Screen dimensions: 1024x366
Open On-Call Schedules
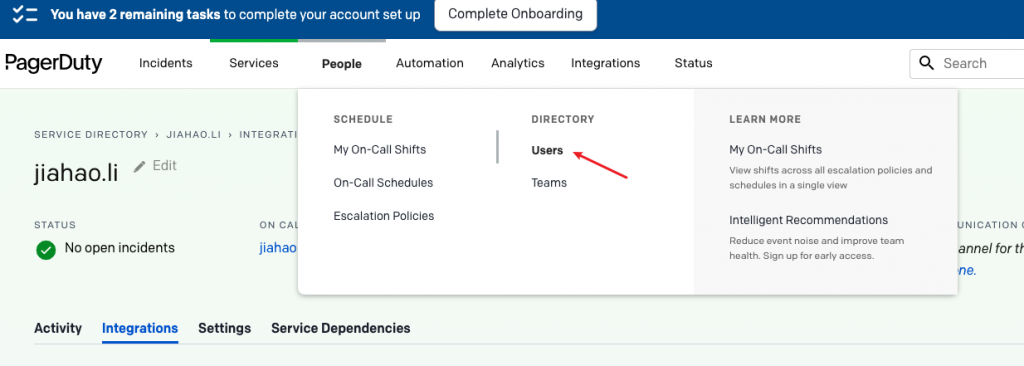pos(383,183)
